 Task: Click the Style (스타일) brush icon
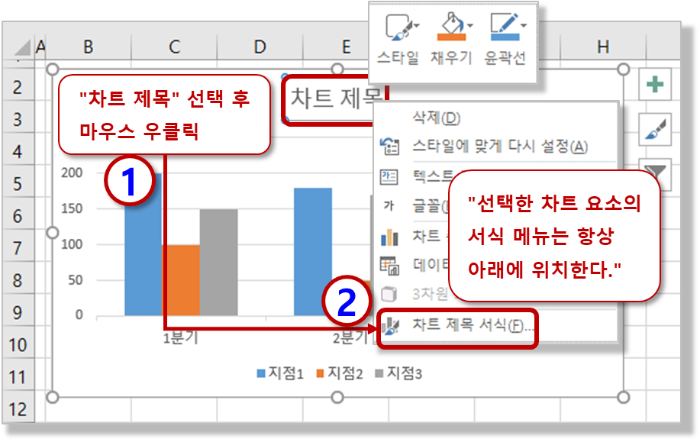coord(397,27)
